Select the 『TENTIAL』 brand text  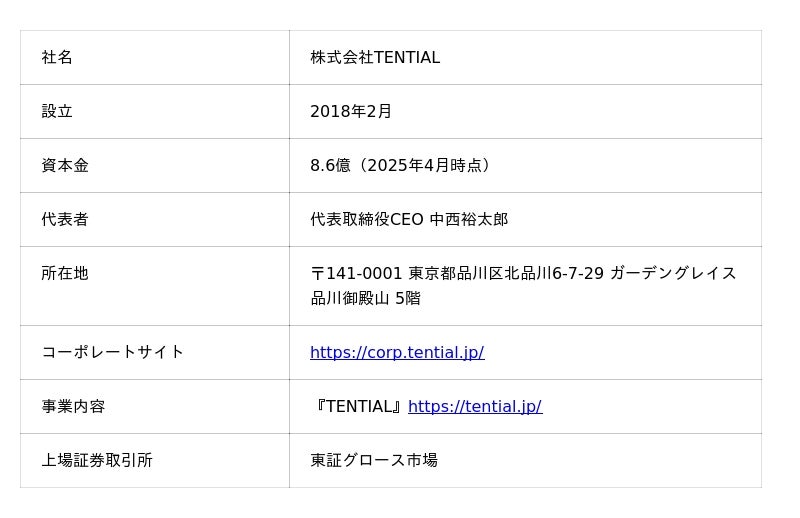tap(357, 406)
